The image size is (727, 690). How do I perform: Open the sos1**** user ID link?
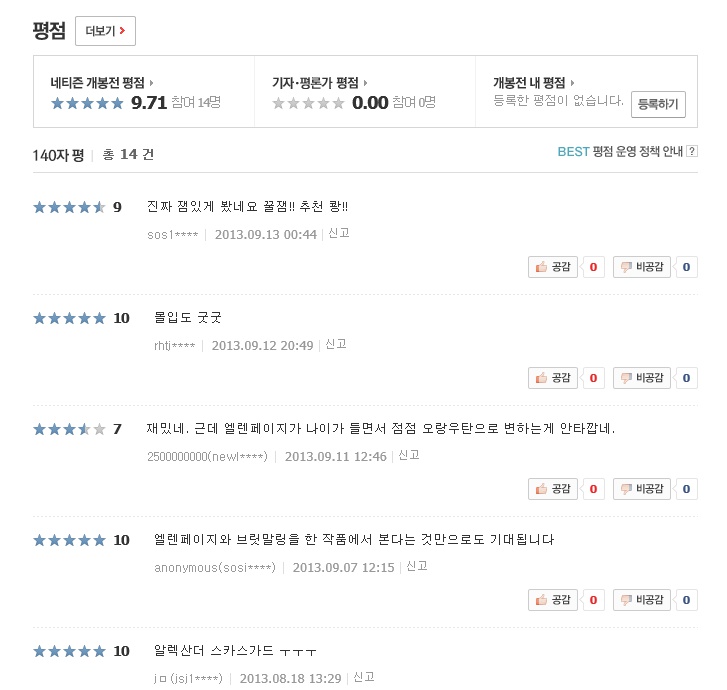tap(172, 235)
